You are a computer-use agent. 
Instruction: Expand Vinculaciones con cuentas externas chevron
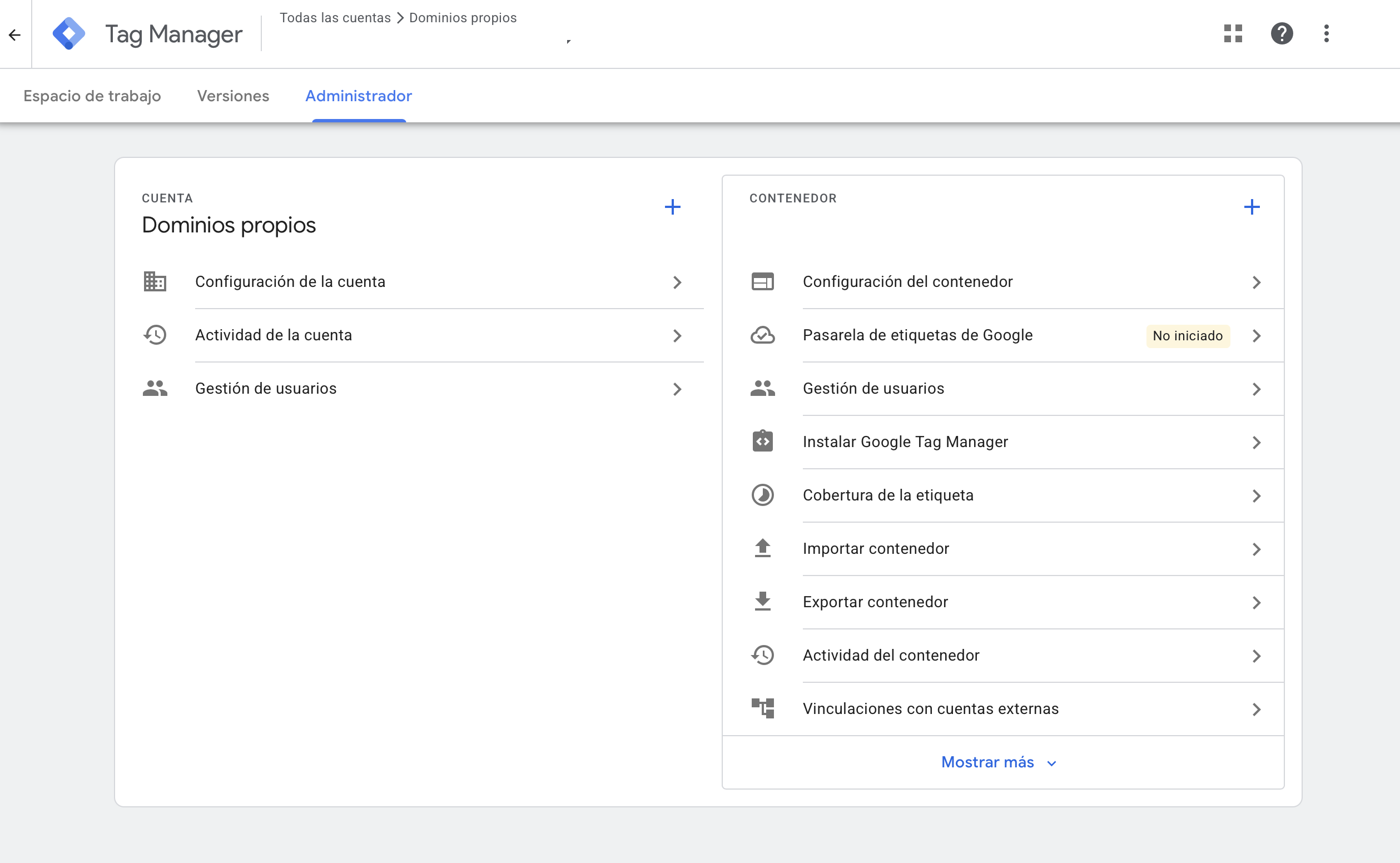coord(1257,710)
